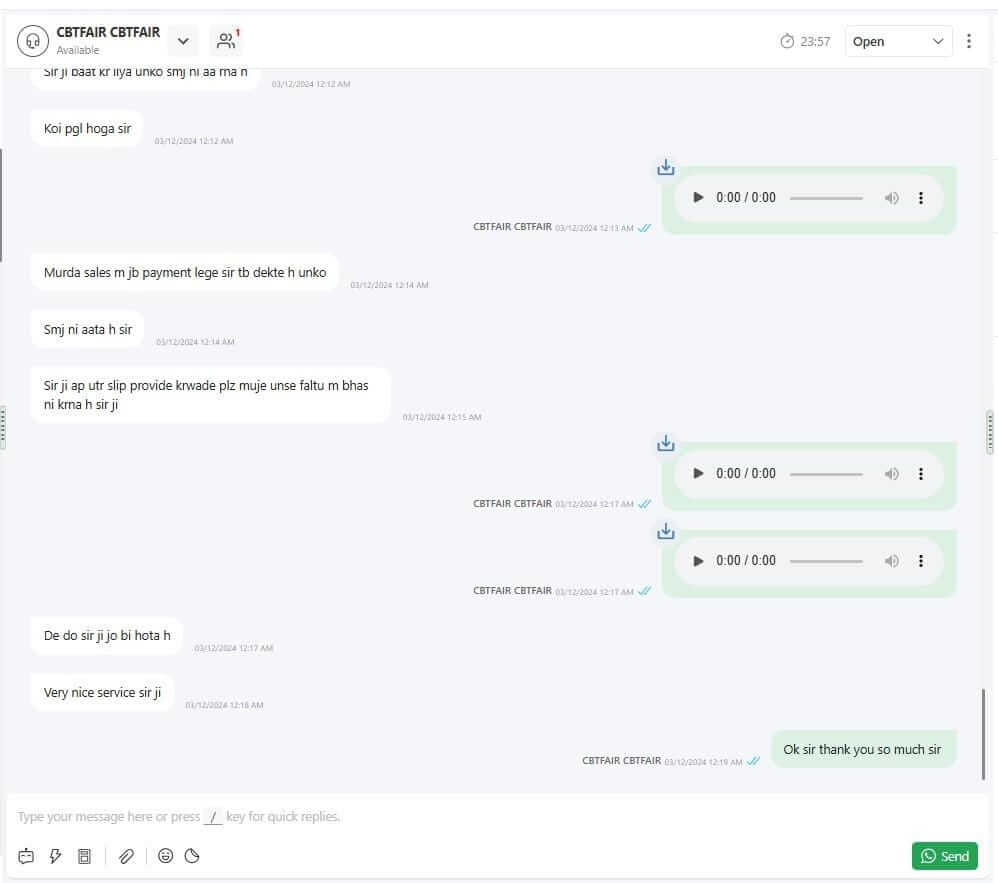Expand the chevron next to CBTFAIR CBTFAIR
Screen dimensions: 998x883
coord(183,41)
